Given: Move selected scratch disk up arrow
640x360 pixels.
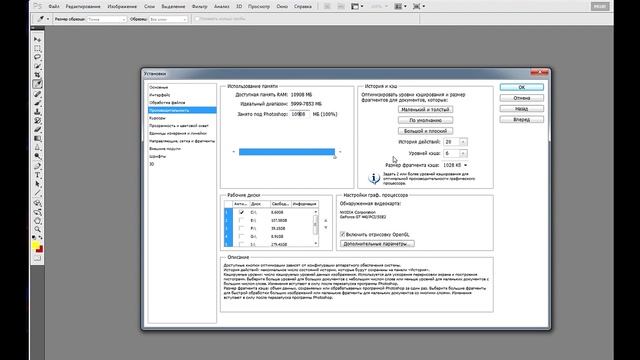Looking at the screenshot, I should click(326, 221).
